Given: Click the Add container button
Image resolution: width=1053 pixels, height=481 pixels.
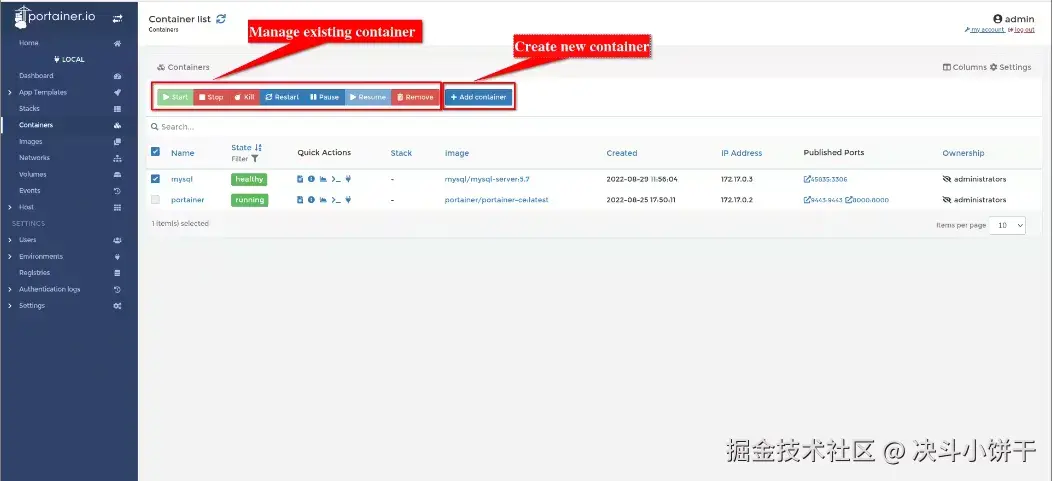Looking at the screenshot, I should coord(478,97).
